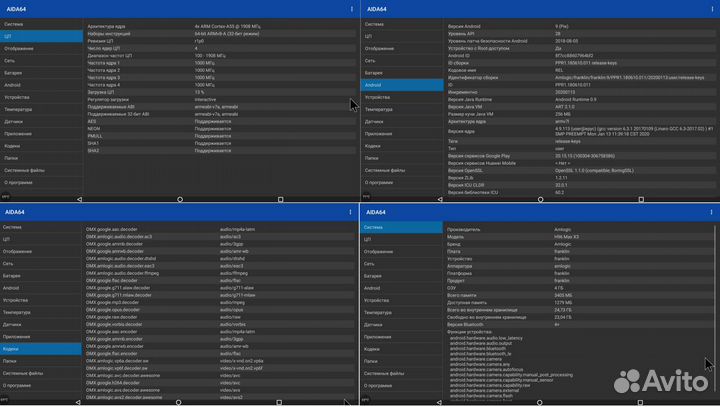Open Системные файлы in Codecs panel sidebar
720x407 pixels.
[40, 373]
